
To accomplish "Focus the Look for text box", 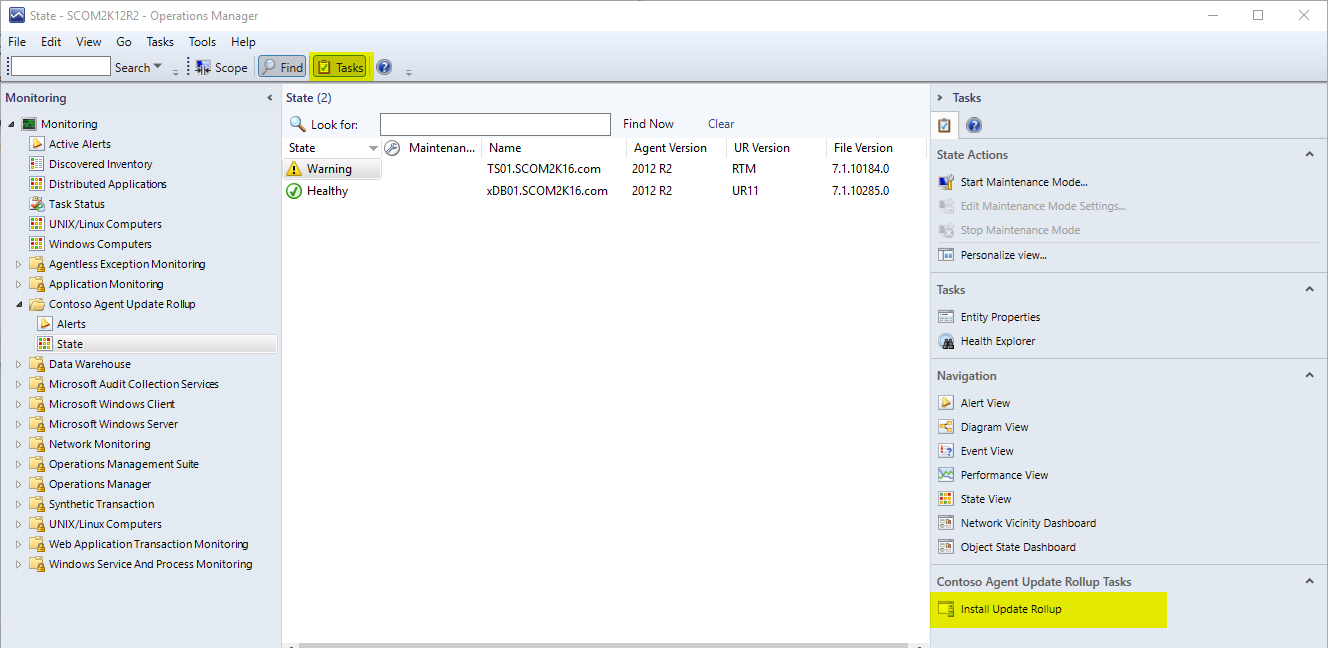I will click(x=495, y=124).
